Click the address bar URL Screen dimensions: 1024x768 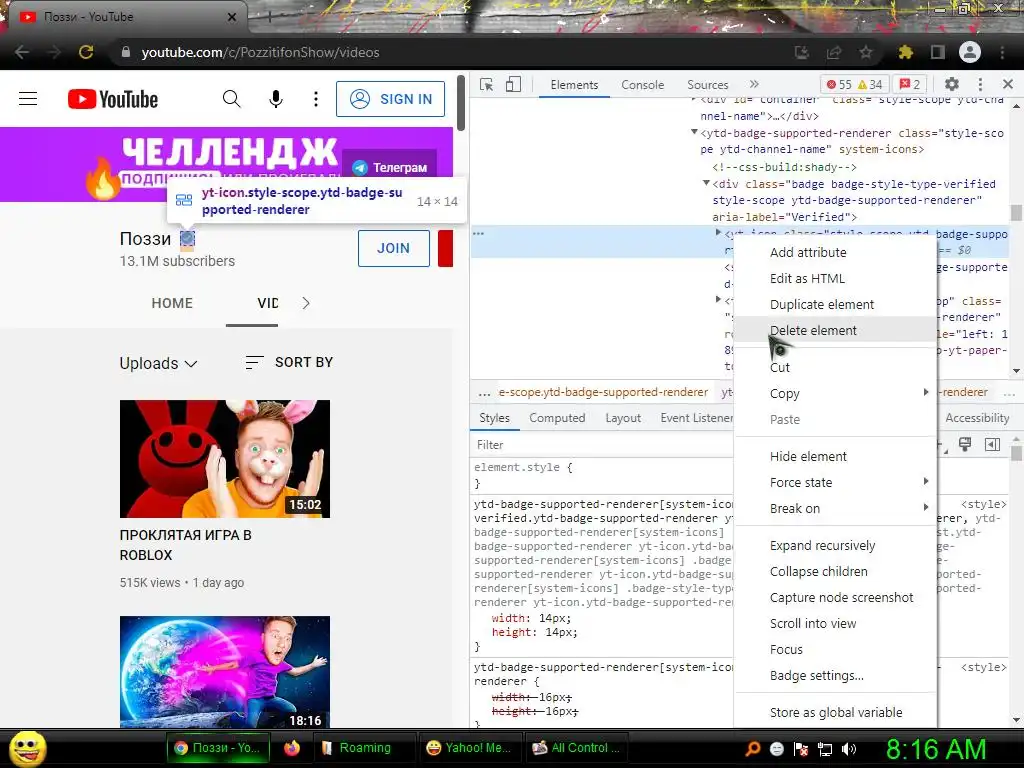(x=260, y=52)
